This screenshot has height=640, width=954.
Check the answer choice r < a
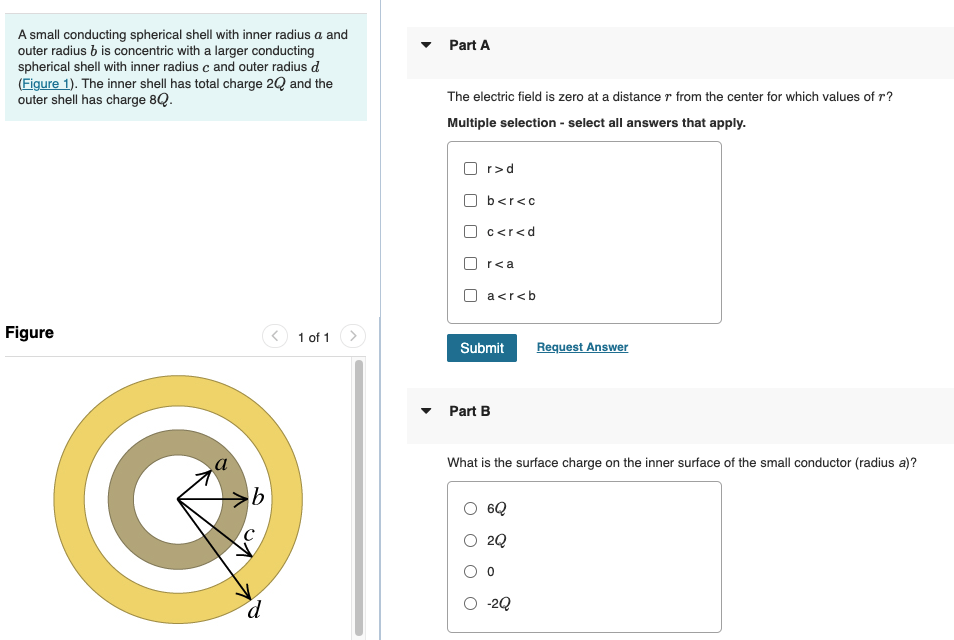(470, 263)
